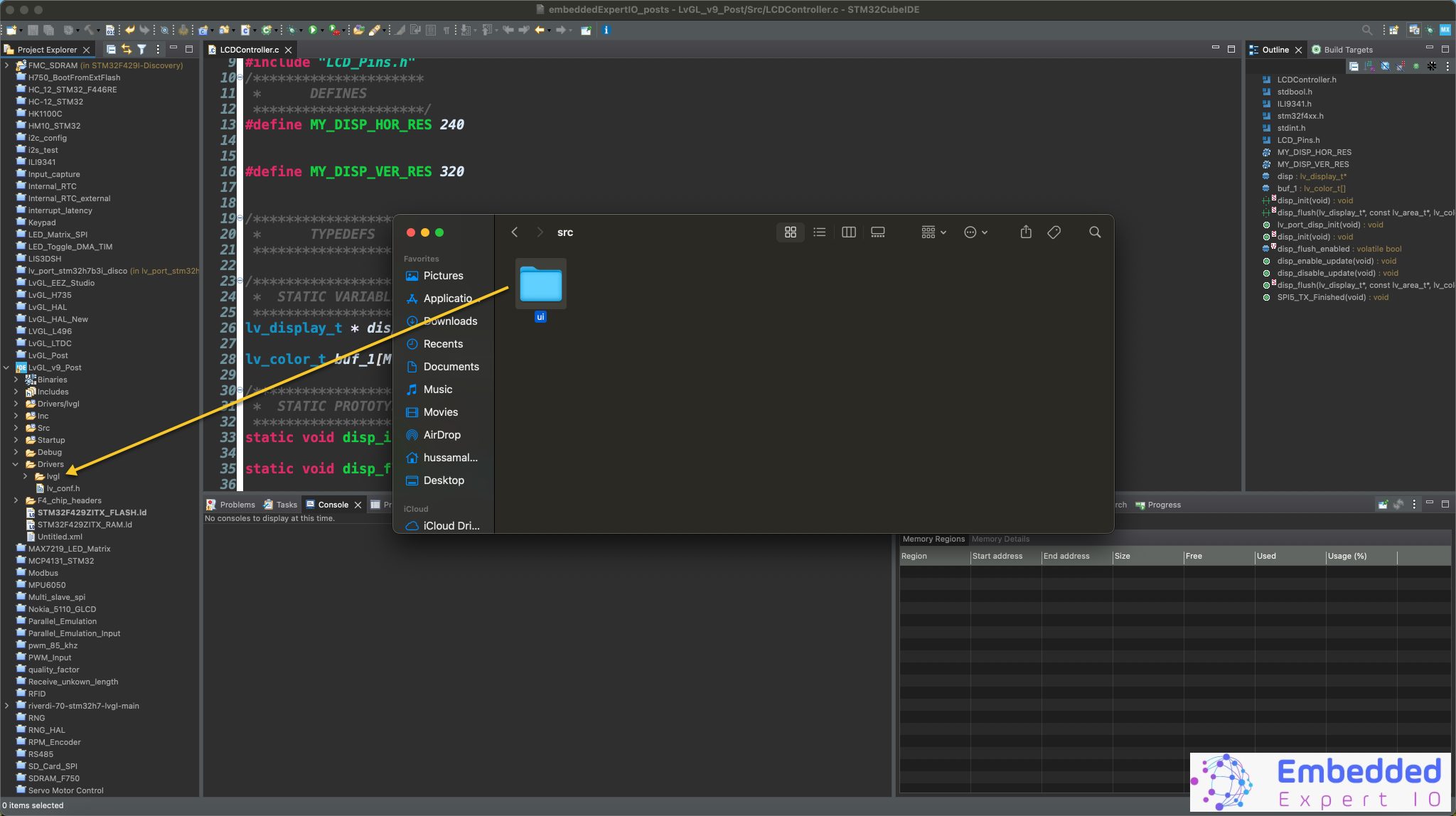Toggle Link with Editor in Project Explorer
This screenshot has width=1456, height=816.
(126, 49)
